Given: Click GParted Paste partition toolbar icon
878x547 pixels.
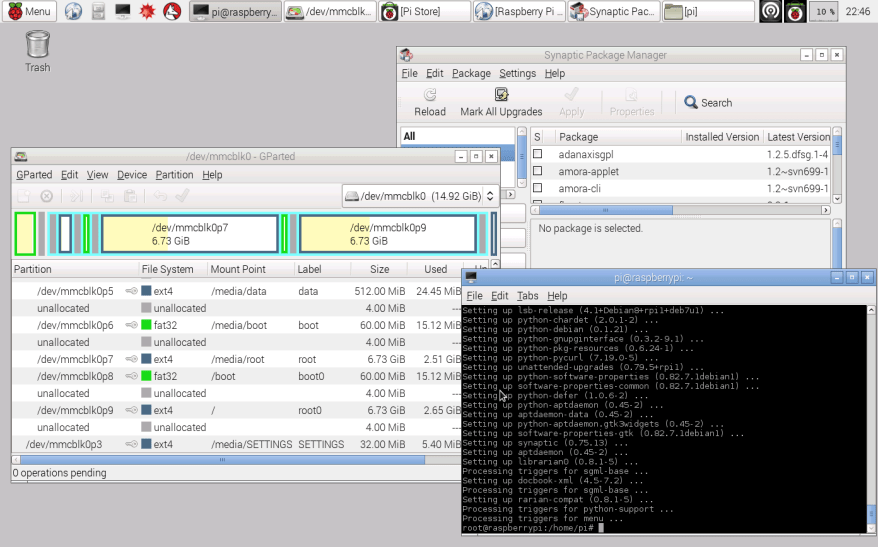Looking at the screenshot, I should pos(130,196).
